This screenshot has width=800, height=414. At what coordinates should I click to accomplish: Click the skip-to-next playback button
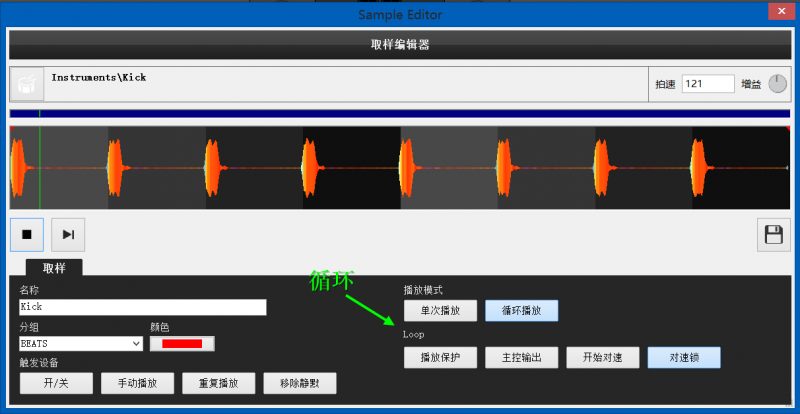[x=68, y=235]
